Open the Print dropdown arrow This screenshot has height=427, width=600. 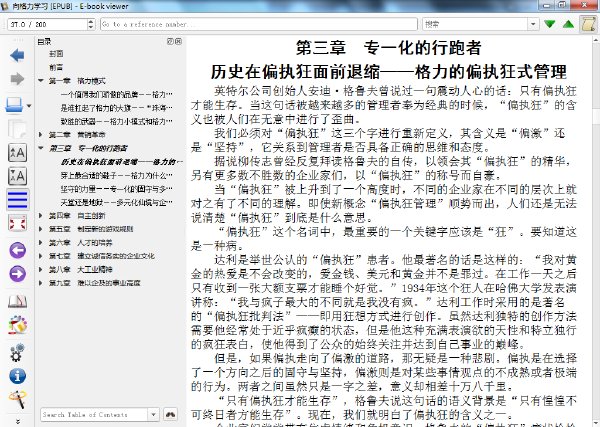coord(29,106)
